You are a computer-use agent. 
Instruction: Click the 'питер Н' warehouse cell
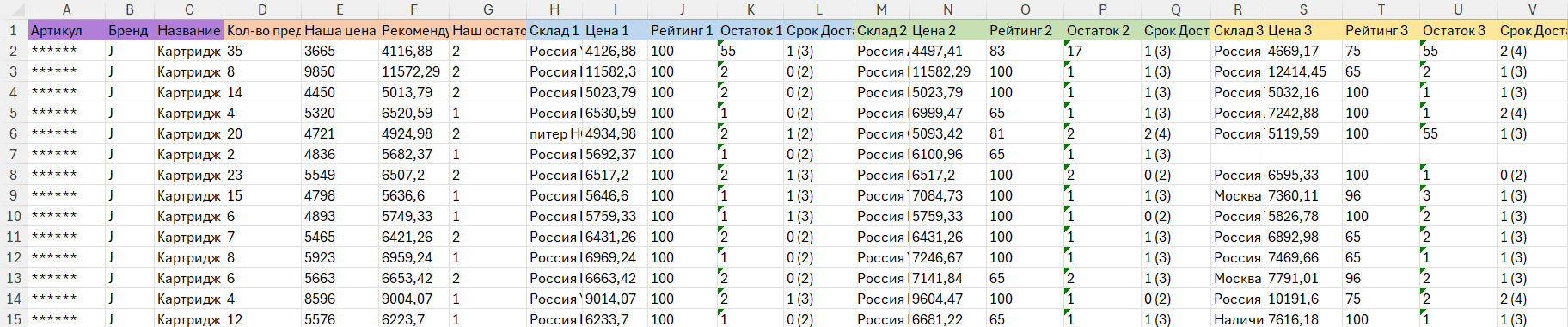[x=554, y=133]
